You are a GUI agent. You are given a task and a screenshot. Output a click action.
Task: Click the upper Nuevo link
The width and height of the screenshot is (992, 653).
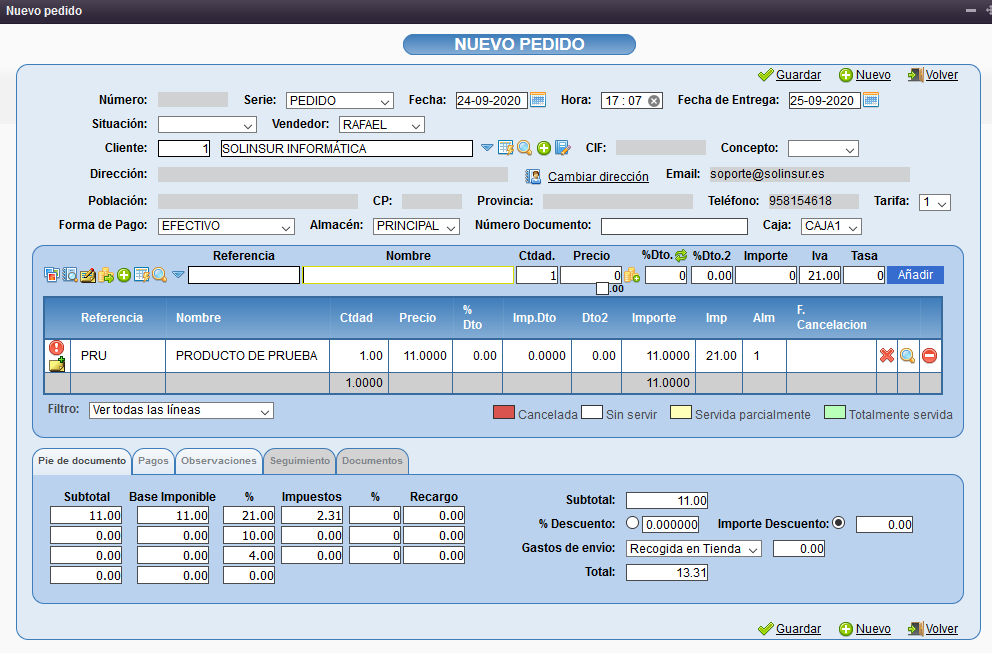873,75
